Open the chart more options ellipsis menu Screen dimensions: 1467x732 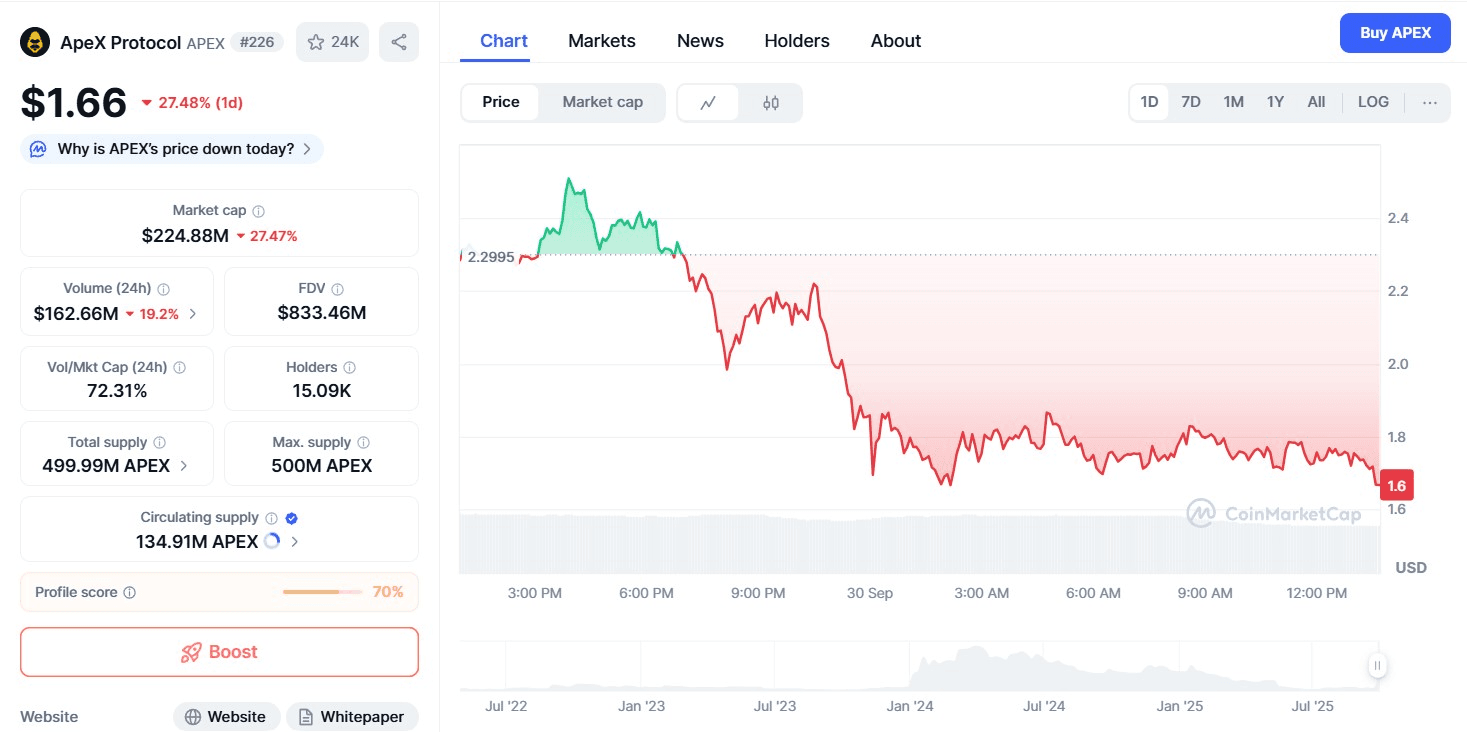point(1429,102)
